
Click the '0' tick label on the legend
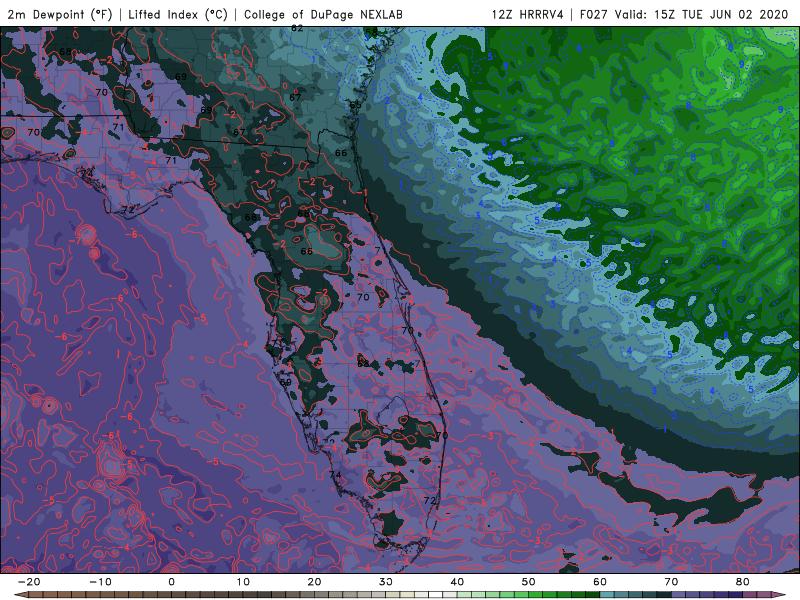coord(171,582)
